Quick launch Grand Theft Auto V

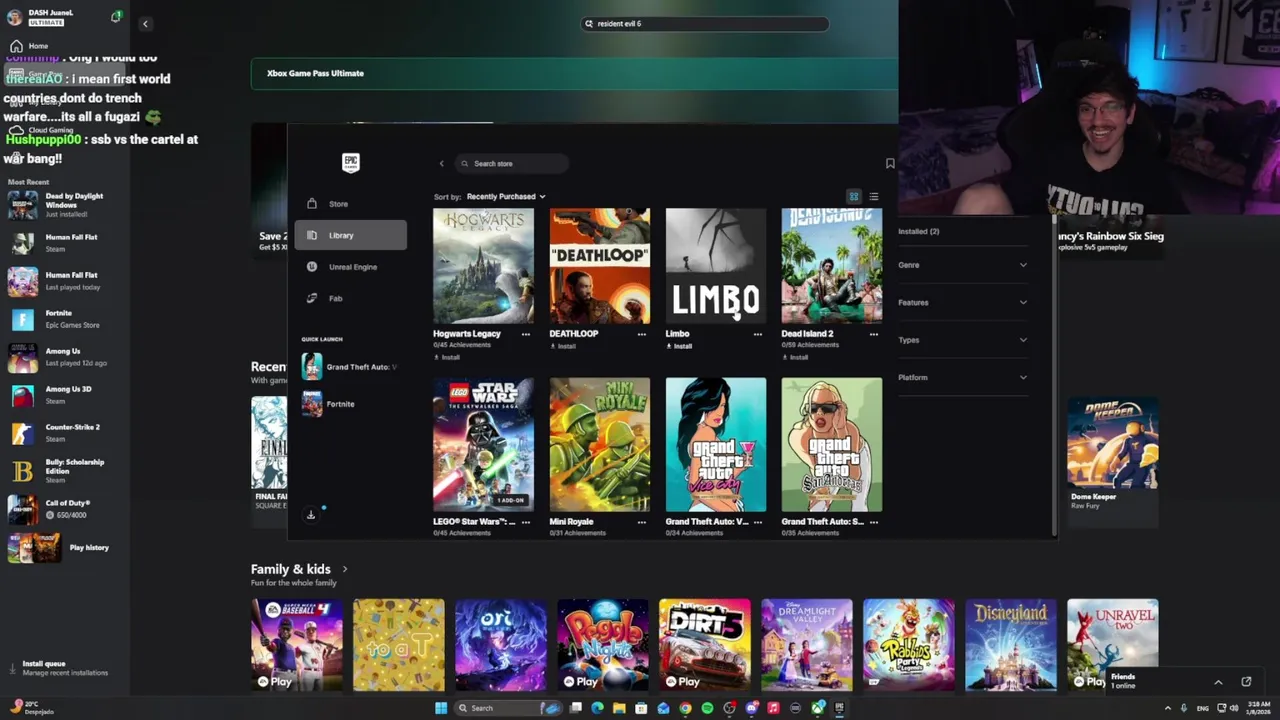(350, 367)
